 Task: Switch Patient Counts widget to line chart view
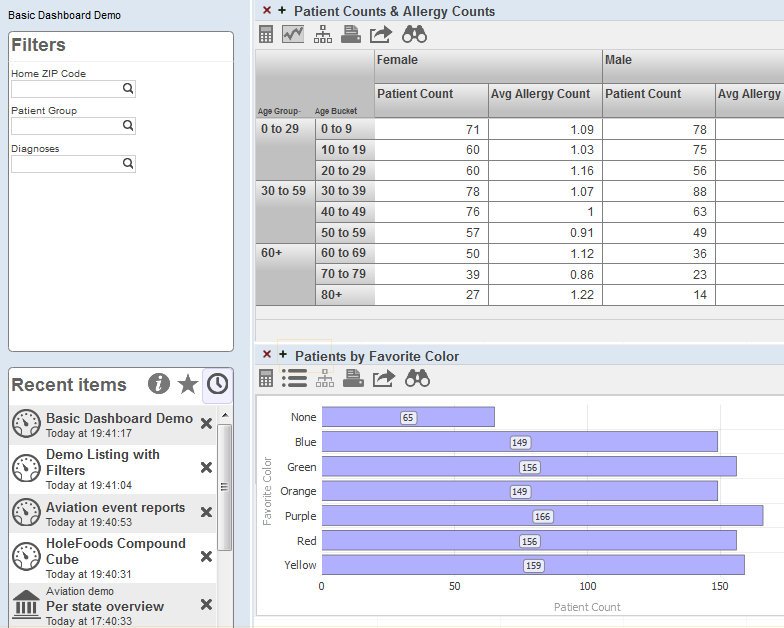[293, 34]
